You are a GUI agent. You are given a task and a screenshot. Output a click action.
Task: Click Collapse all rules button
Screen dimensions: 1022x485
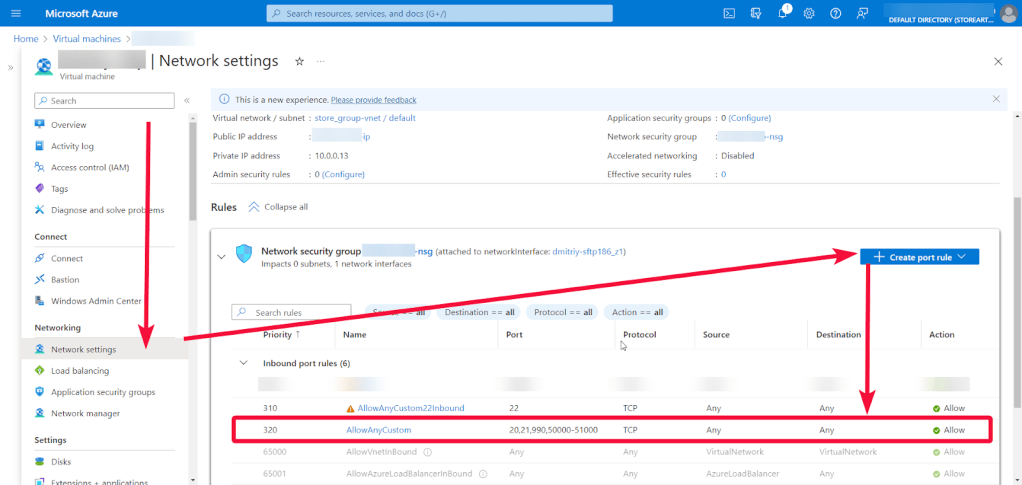[x=278, y=207]
